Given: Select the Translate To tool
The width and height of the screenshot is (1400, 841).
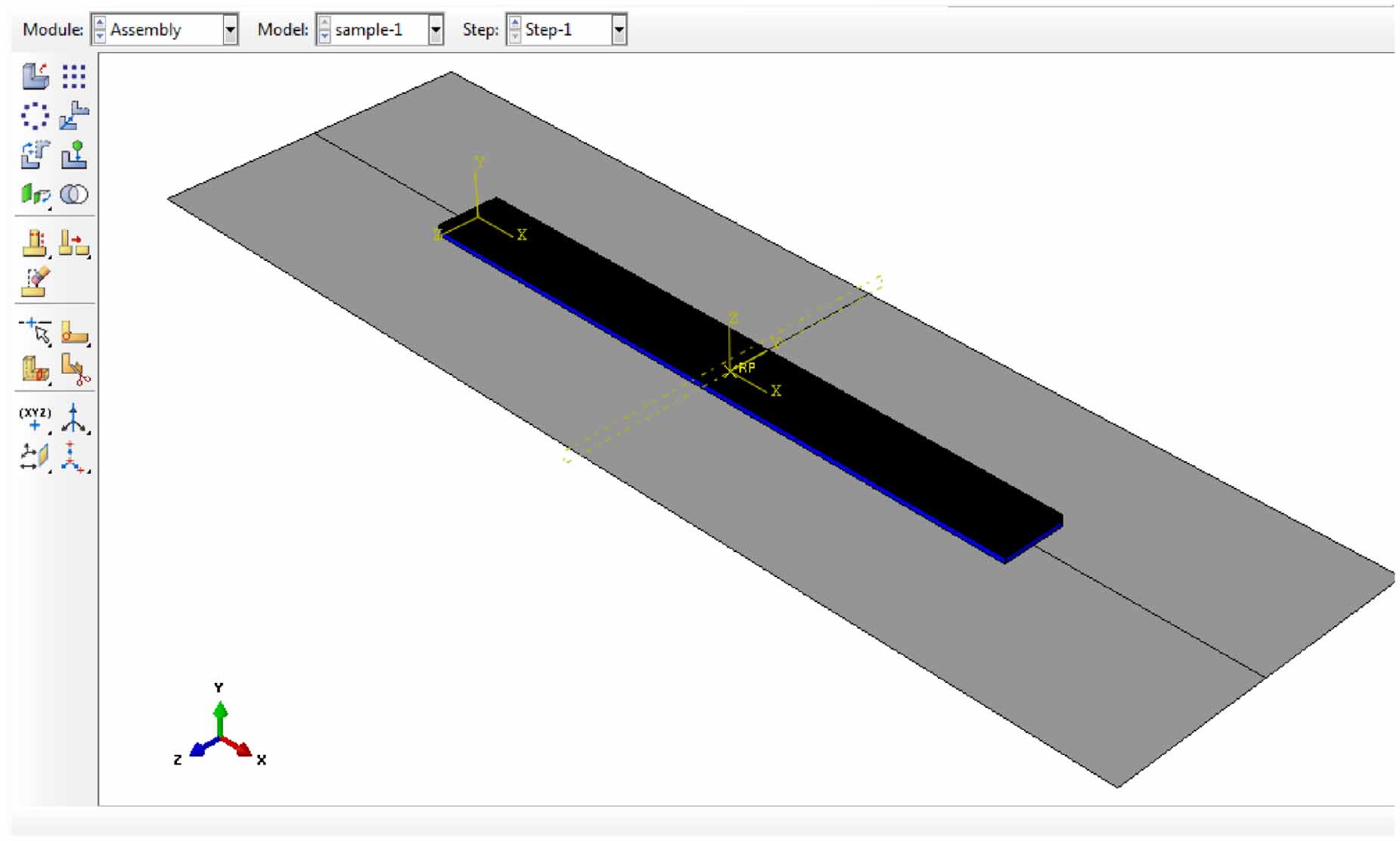Looking at the screenshot, I should 74,155.
